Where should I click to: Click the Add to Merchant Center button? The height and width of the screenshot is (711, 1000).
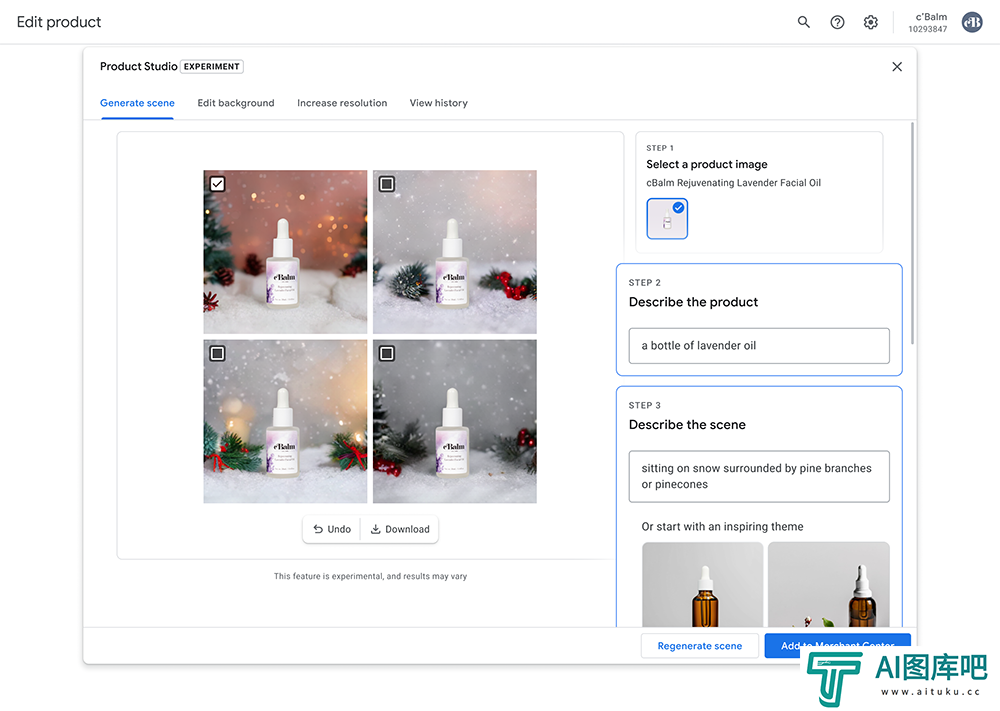837,646
